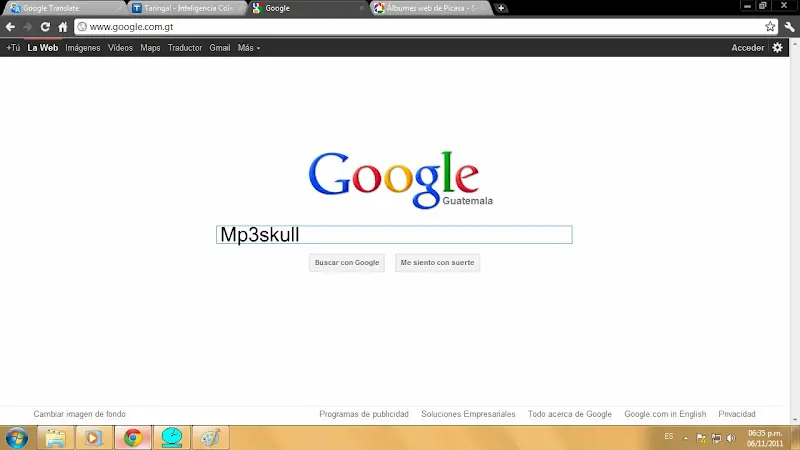Open the cyan messenger taskbar icon
This screenshot has height=450, width=800.
pyautogui.click(x=172, y=438)
